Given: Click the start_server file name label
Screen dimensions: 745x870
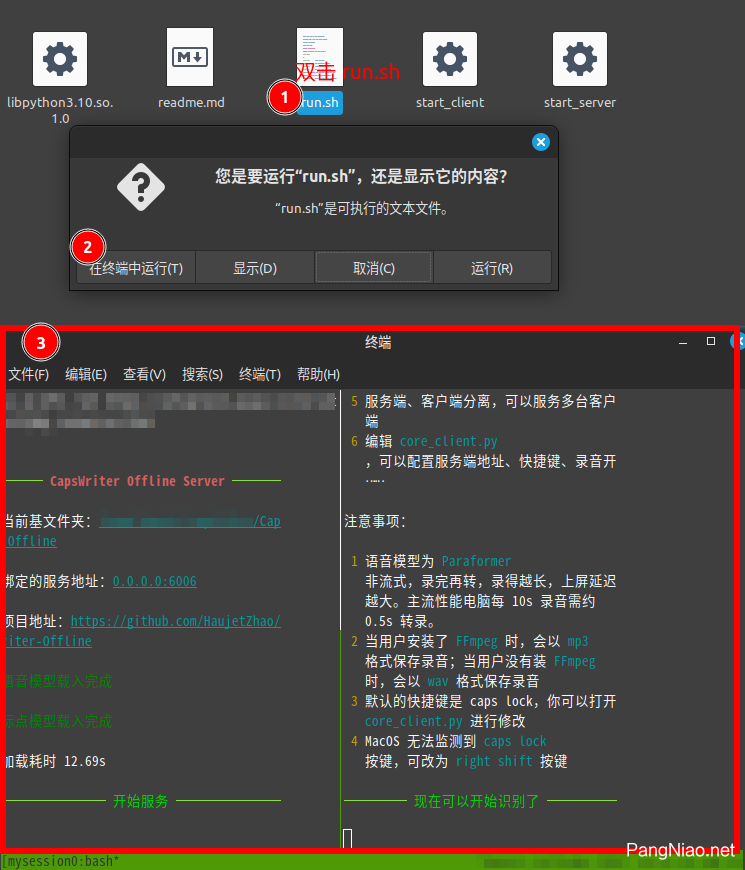Looking at the screenshot, I should [580, 103].
